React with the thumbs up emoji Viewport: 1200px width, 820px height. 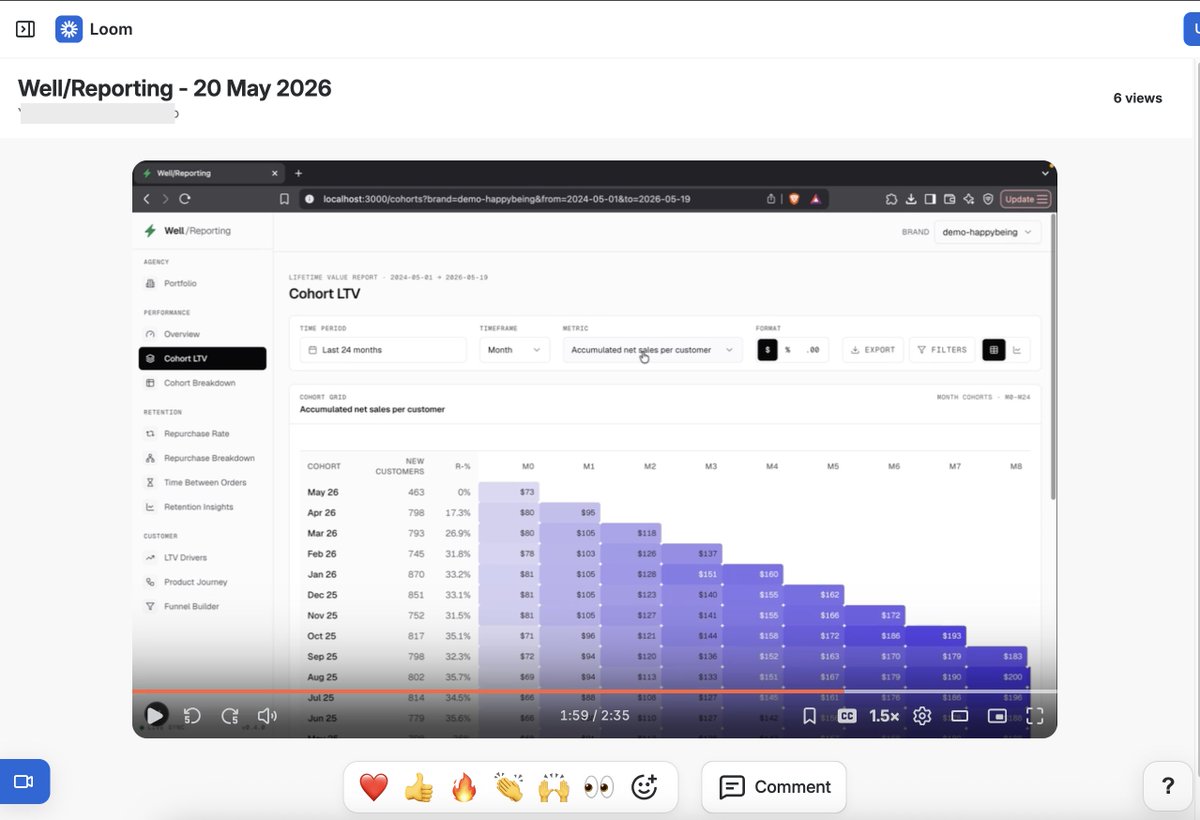tap(418, 788)
